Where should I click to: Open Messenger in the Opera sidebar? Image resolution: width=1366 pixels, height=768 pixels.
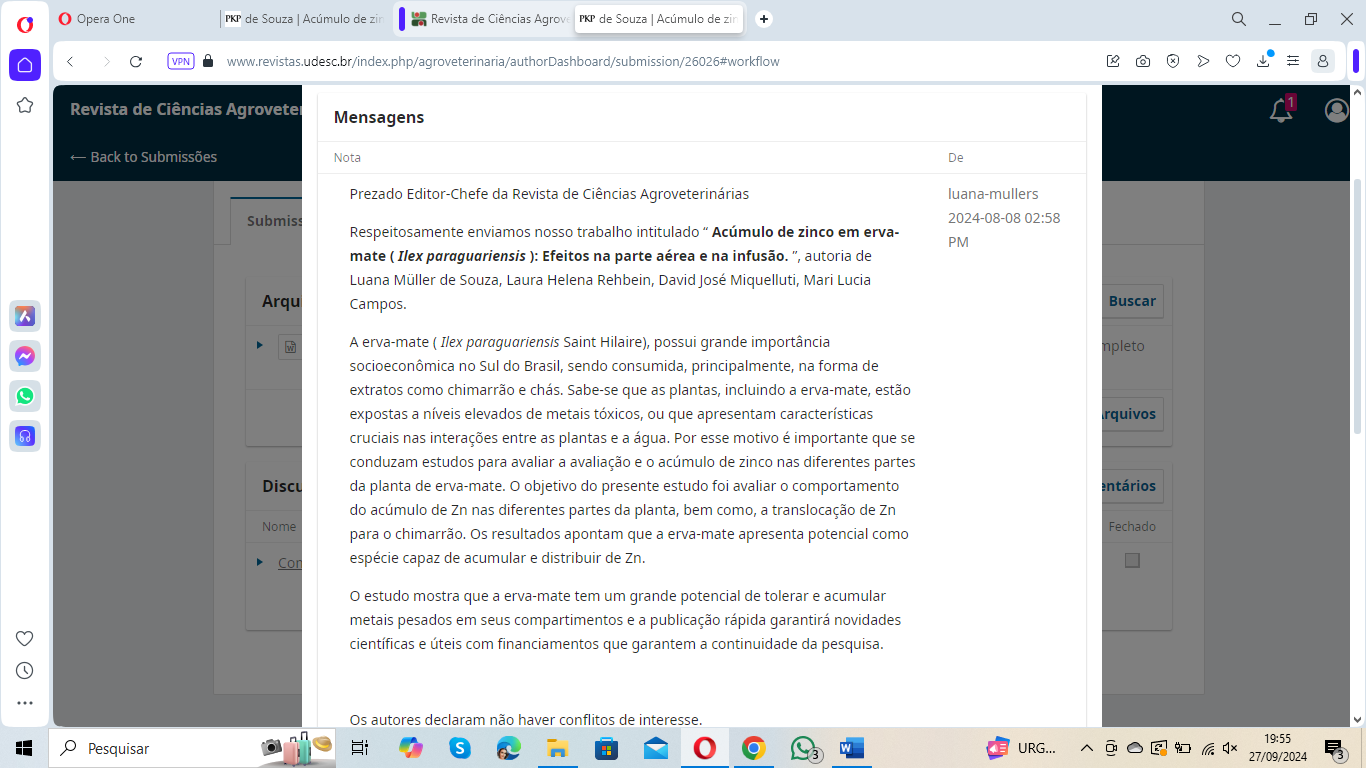pyautogui.click(x=25, y=356)
